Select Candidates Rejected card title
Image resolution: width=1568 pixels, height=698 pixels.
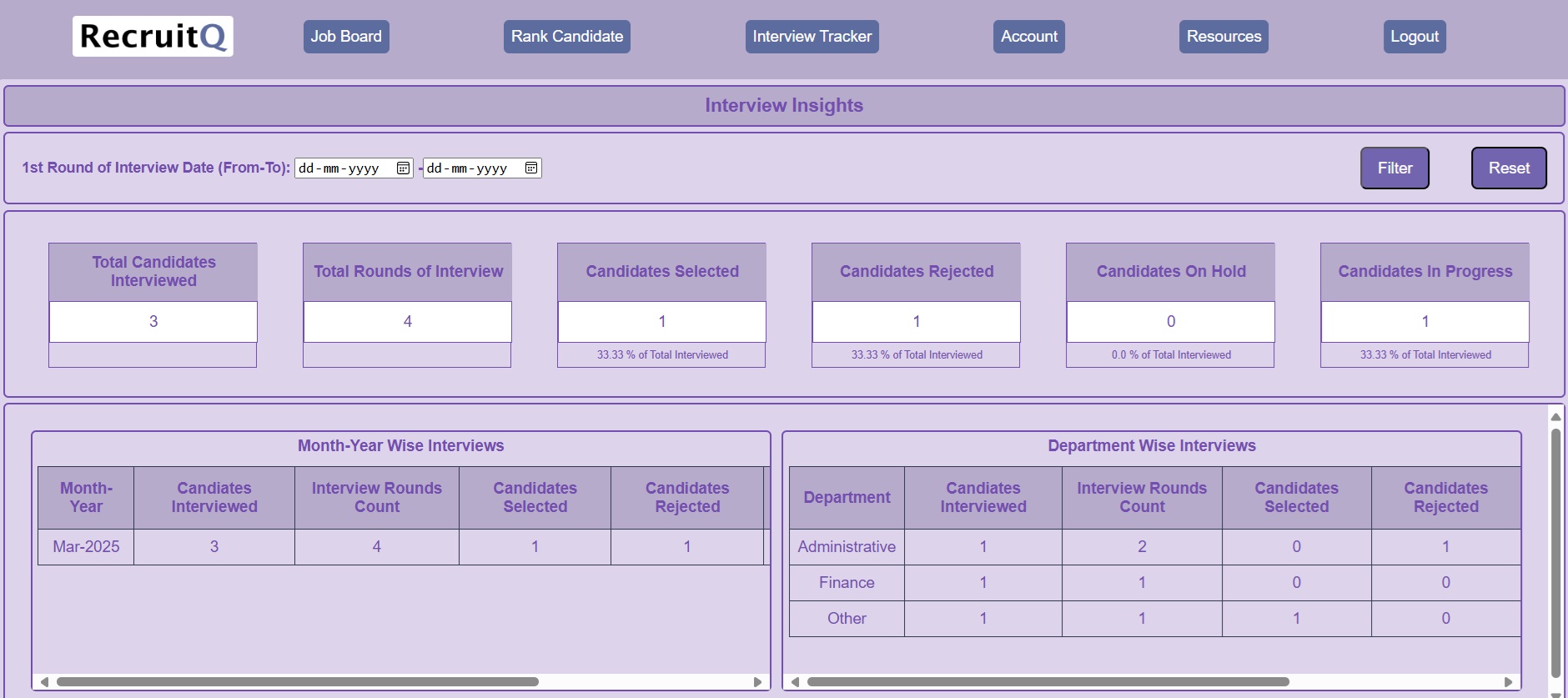click(917, 272)
